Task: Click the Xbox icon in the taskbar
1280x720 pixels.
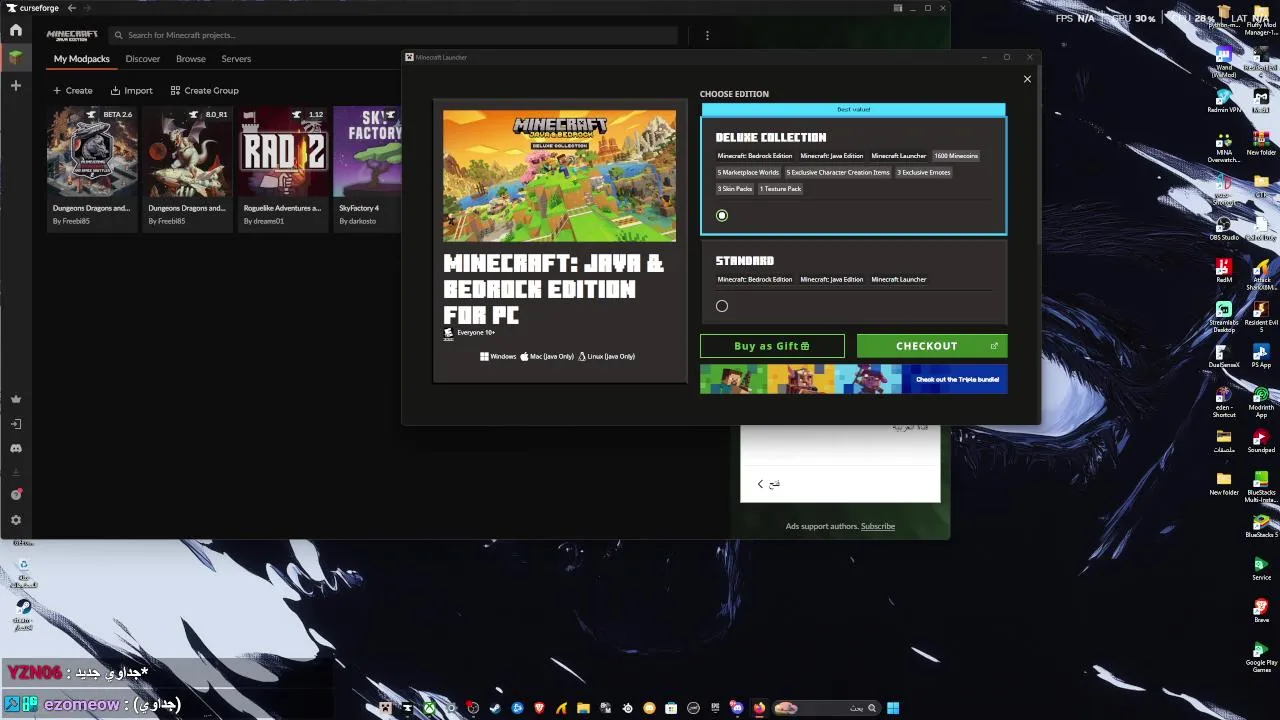Action: click(429, 708)
